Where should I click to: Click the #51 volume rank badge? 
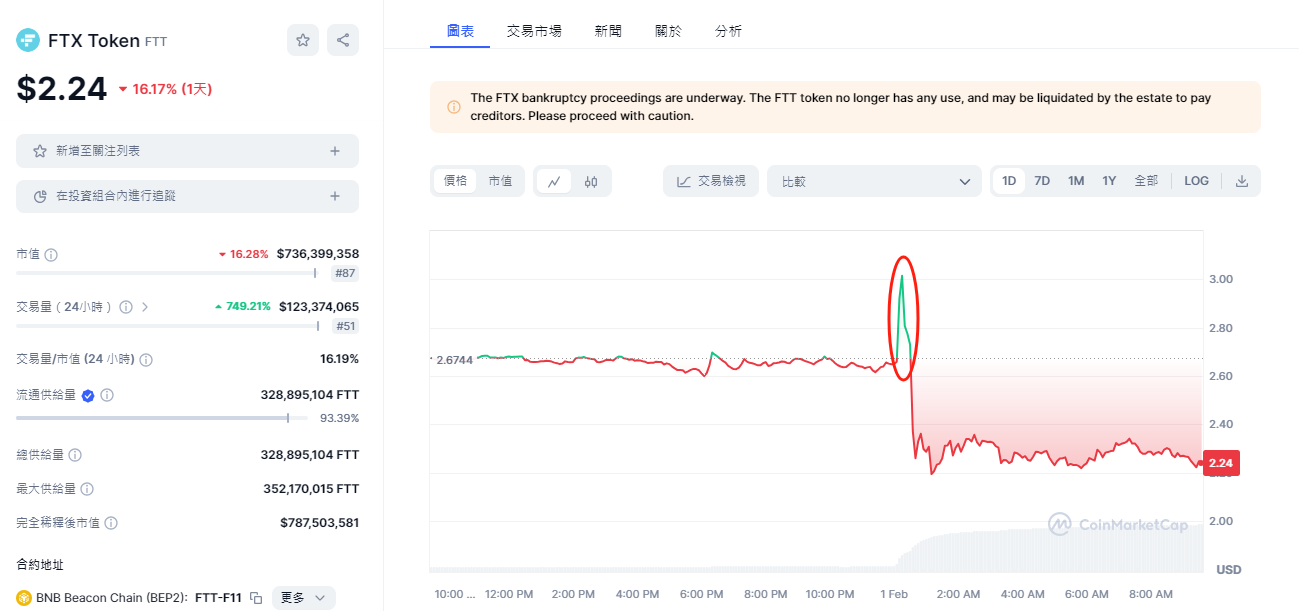pos(345,326)
